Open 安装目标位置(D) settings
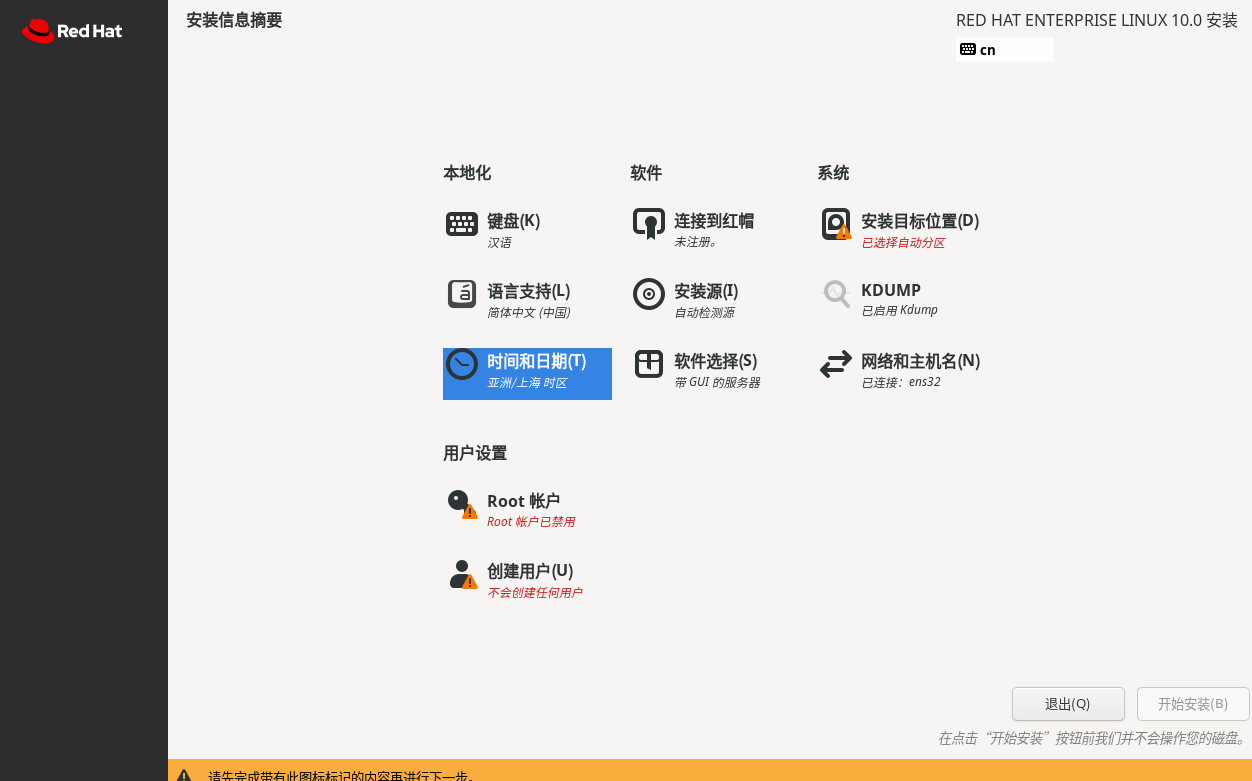This screenshot has height=781, width=1252. pyautogui.click(x=920, y=221)
